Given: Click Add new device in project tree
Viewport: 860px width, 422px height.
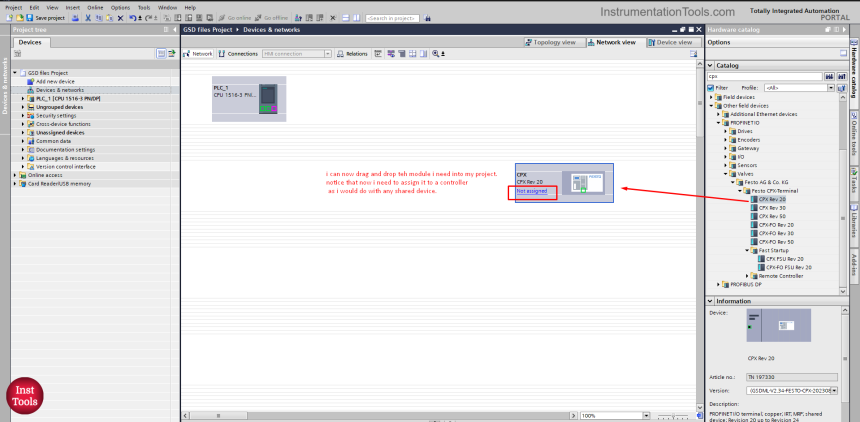Looking at the screenshot, I should 55,81.
